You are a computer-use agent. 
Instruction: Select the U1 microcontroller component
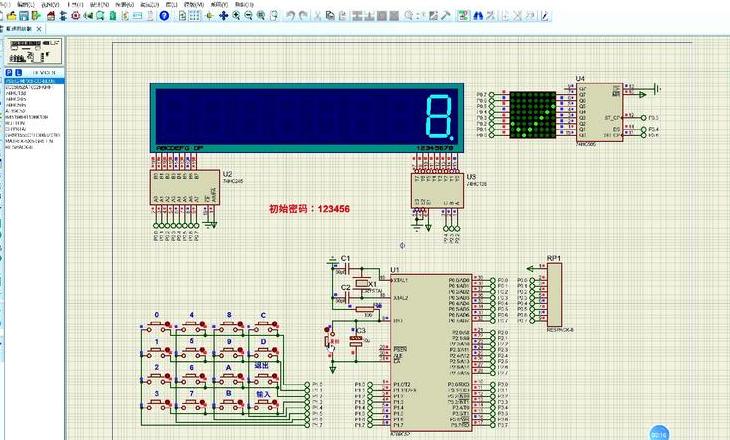click(x=431, y=352)
